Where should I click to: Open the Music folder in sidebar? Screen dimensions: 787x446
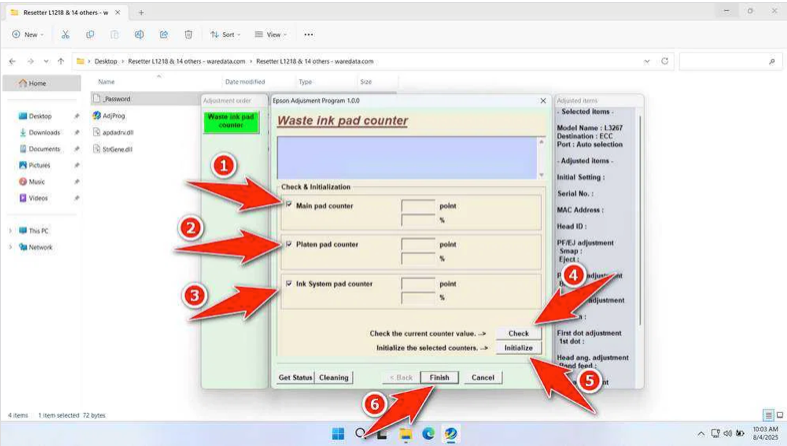click(x=36, y=182)
